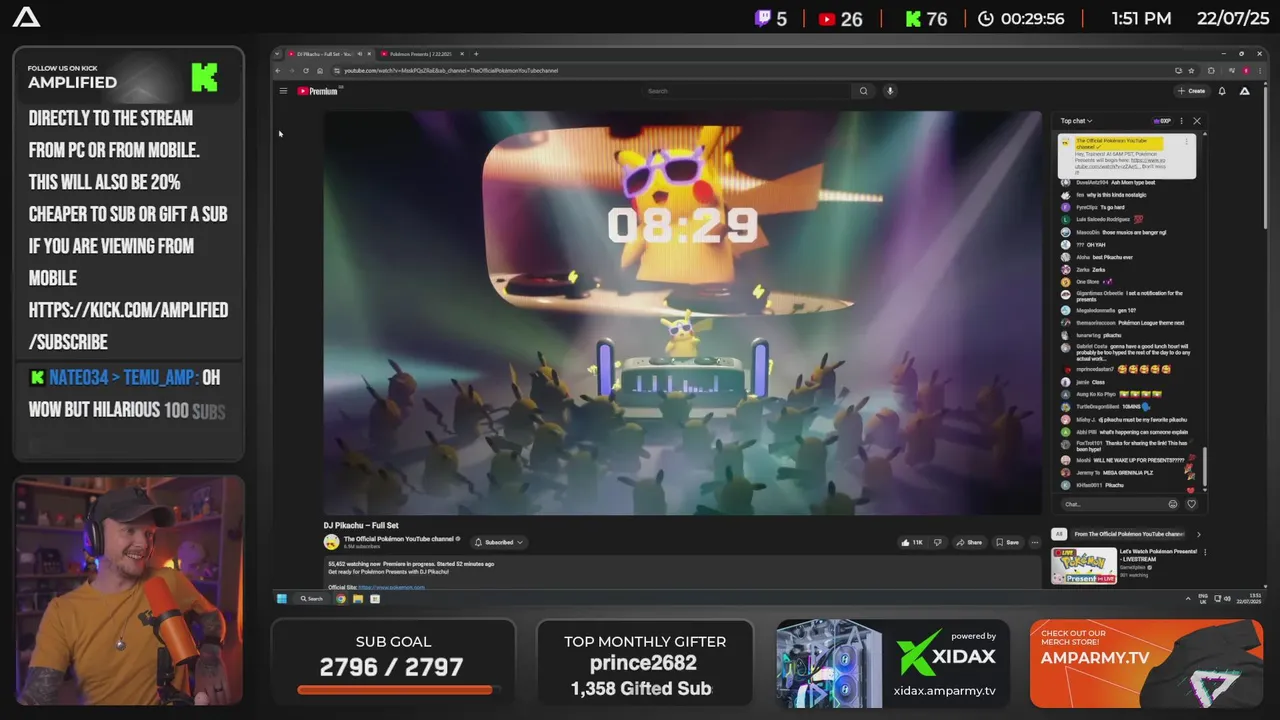Open the browser tab search dropdown
This screenshot has height=720, width=1280.
pyautogui.click(x=277, y=54)
